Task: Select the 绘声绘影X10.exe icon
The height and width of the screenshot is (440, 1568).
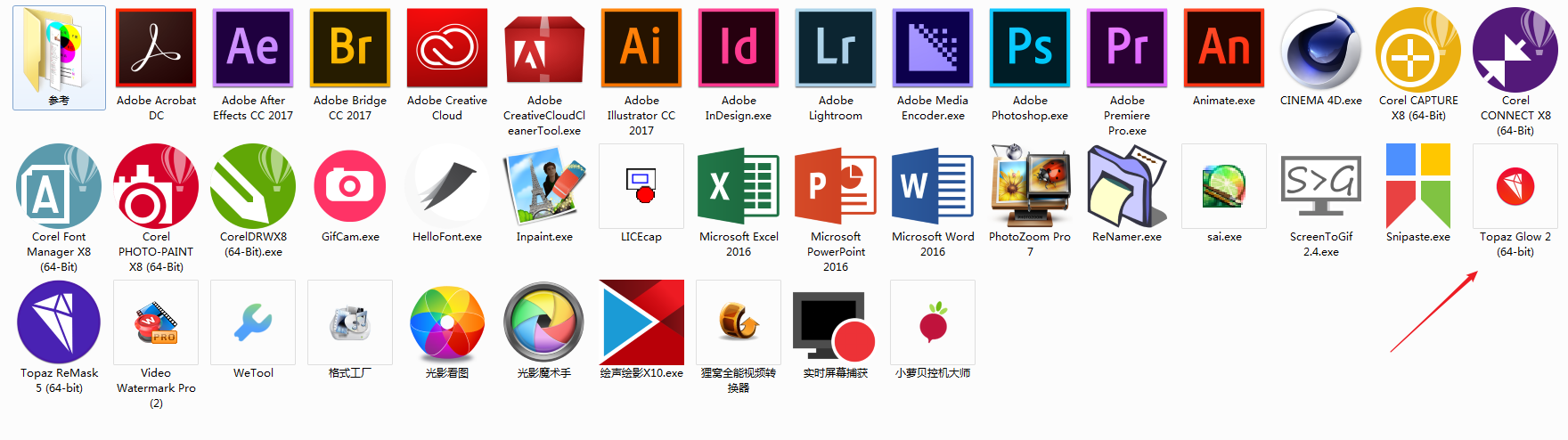Action: pos(641,322)
